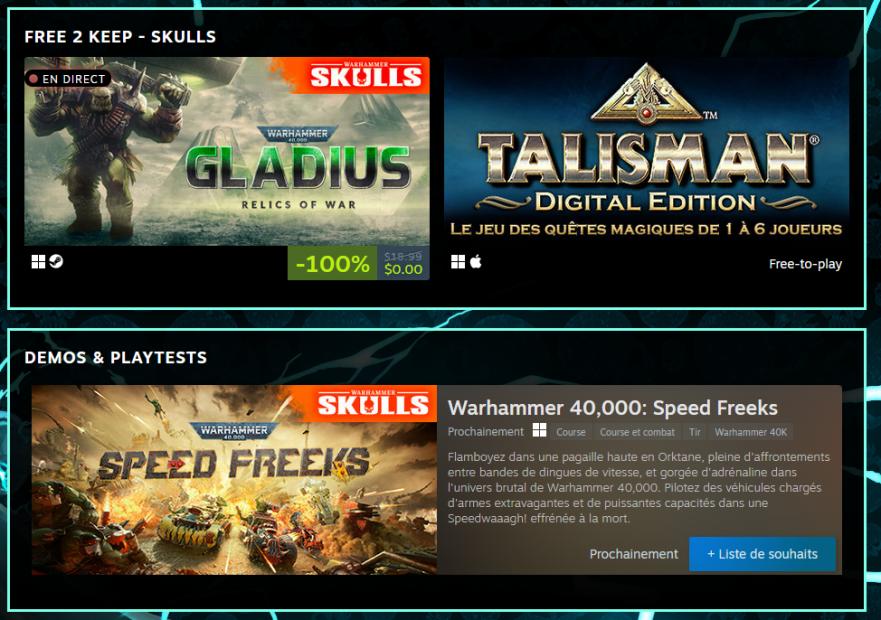Open the Warhammer 40,000: Speed Freeks title
The width and height of the screenshot is (881, 620).
pyautogui.click(x=612, y=408)
